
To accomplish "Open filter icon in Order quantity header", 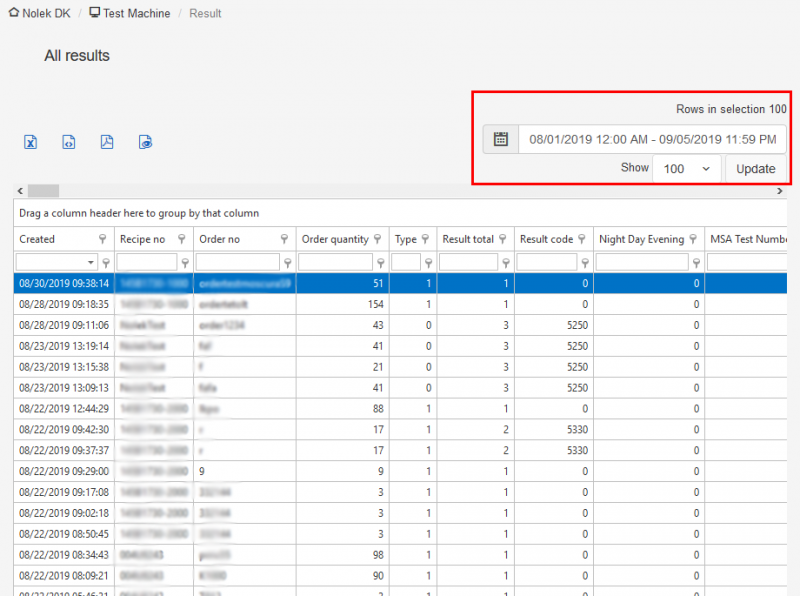I will click(x=378, y=239).
